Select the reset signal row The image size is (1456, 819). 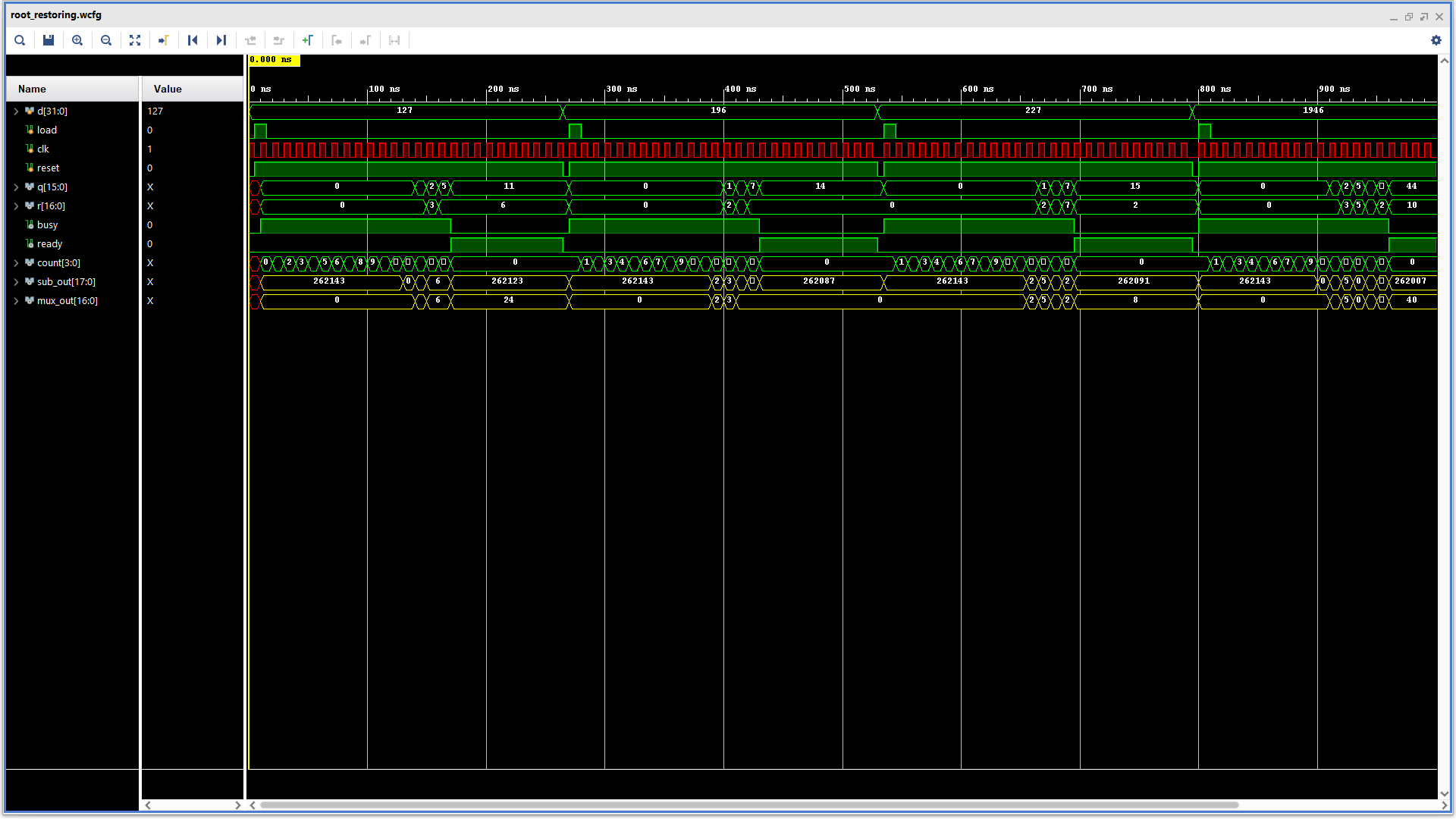[x=48, y=168]
